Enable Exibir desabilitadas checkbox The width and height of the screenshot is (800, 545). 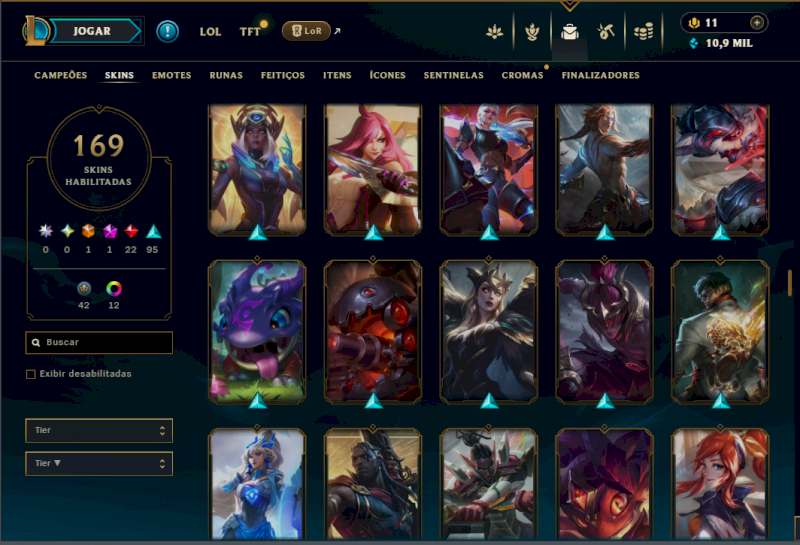click(x=31, y=374)
